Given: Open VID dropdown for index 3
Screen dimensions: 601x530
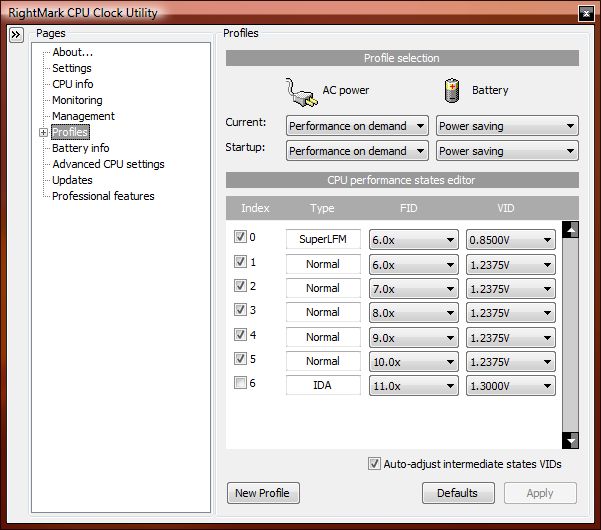Looking at the screenshot, I should tap(511, 313).
